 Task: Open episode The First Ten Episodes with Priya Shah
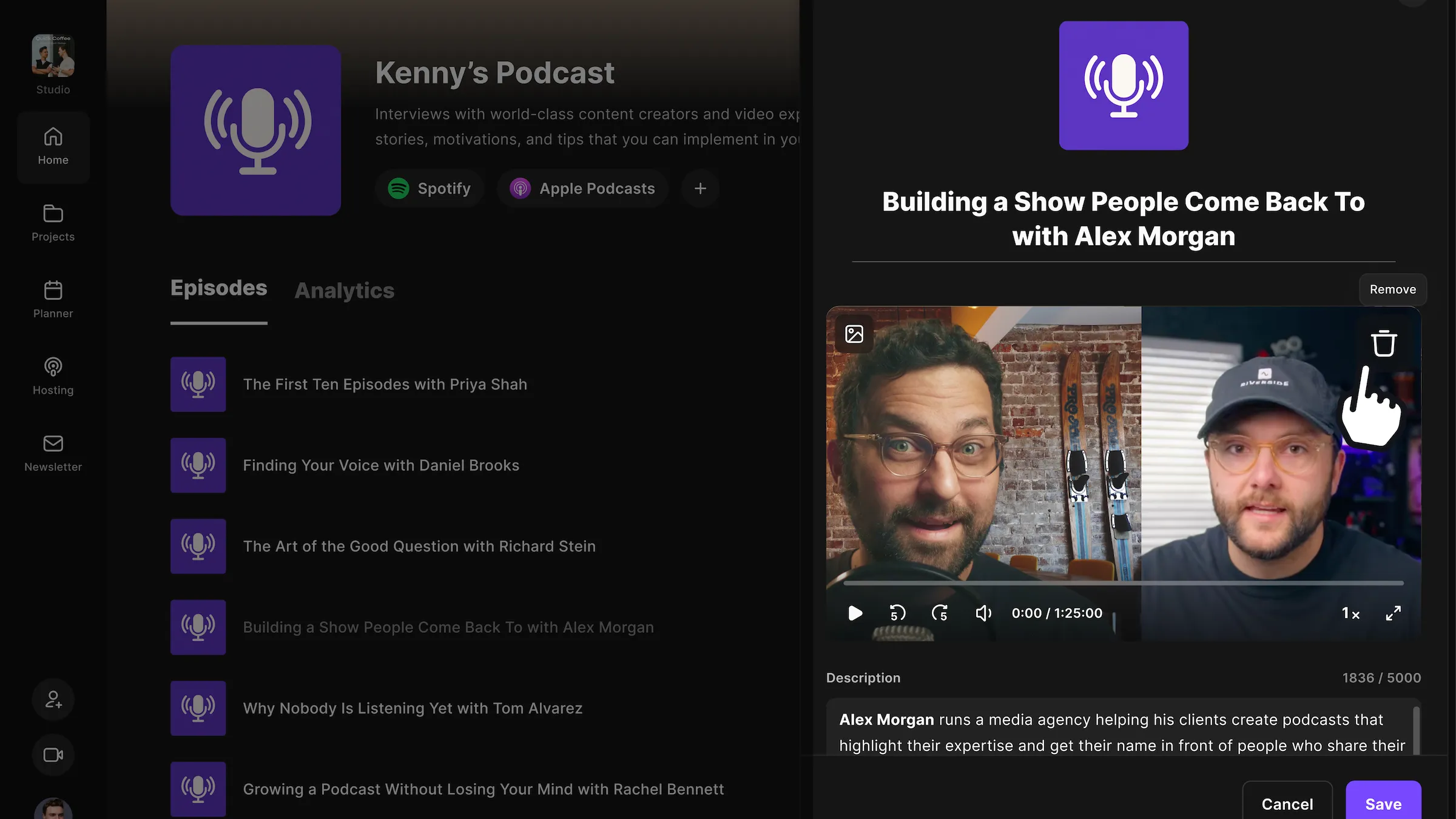point(385,384)
